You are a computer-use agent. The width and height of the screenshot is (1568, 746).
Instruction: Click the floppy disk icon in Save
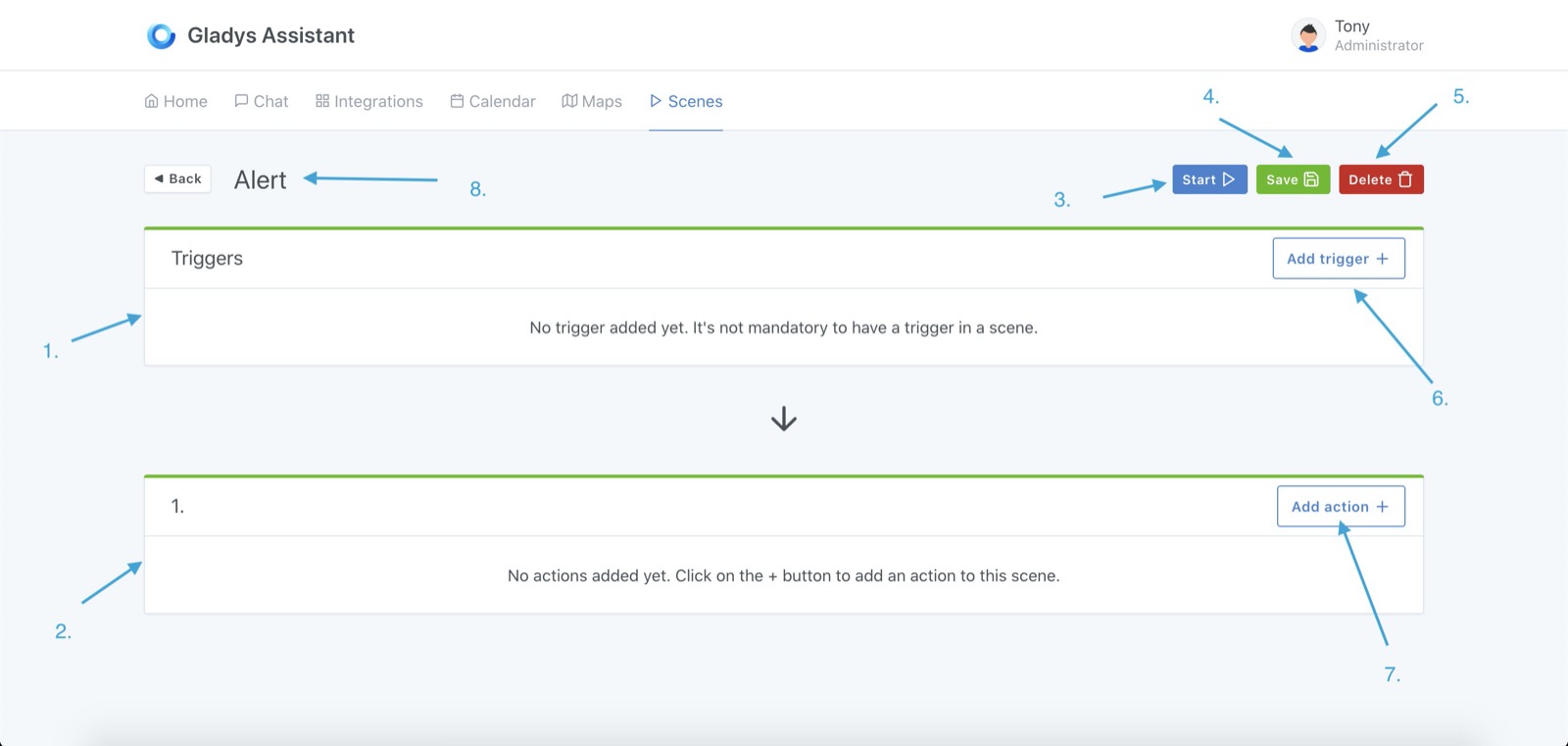tap(1311, 179)
